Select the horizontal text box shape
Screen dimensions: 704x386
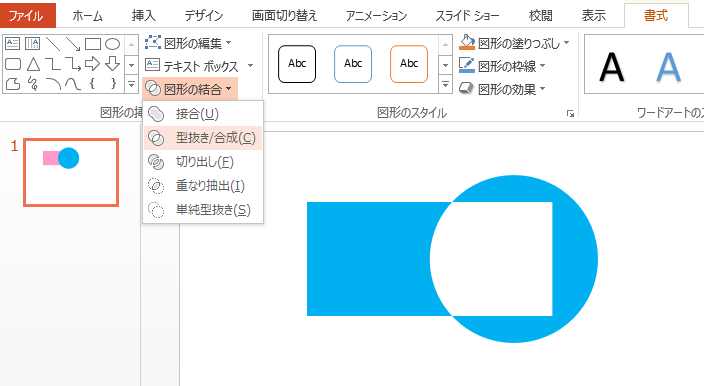click(x=12, y=44)
